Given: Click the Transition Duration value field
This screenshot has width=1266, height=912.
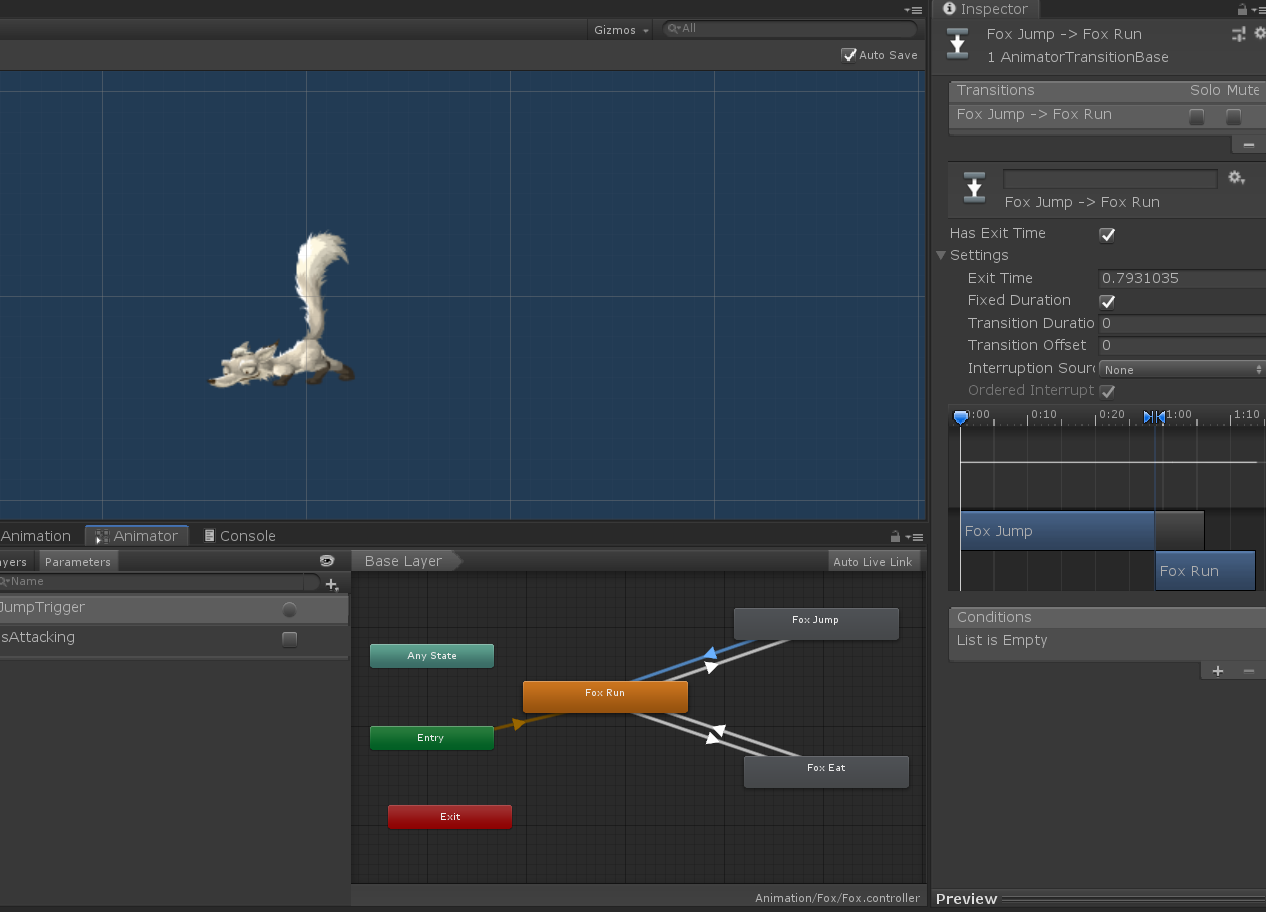Looking at the screenshot, I should click(x=1183, y=323).
